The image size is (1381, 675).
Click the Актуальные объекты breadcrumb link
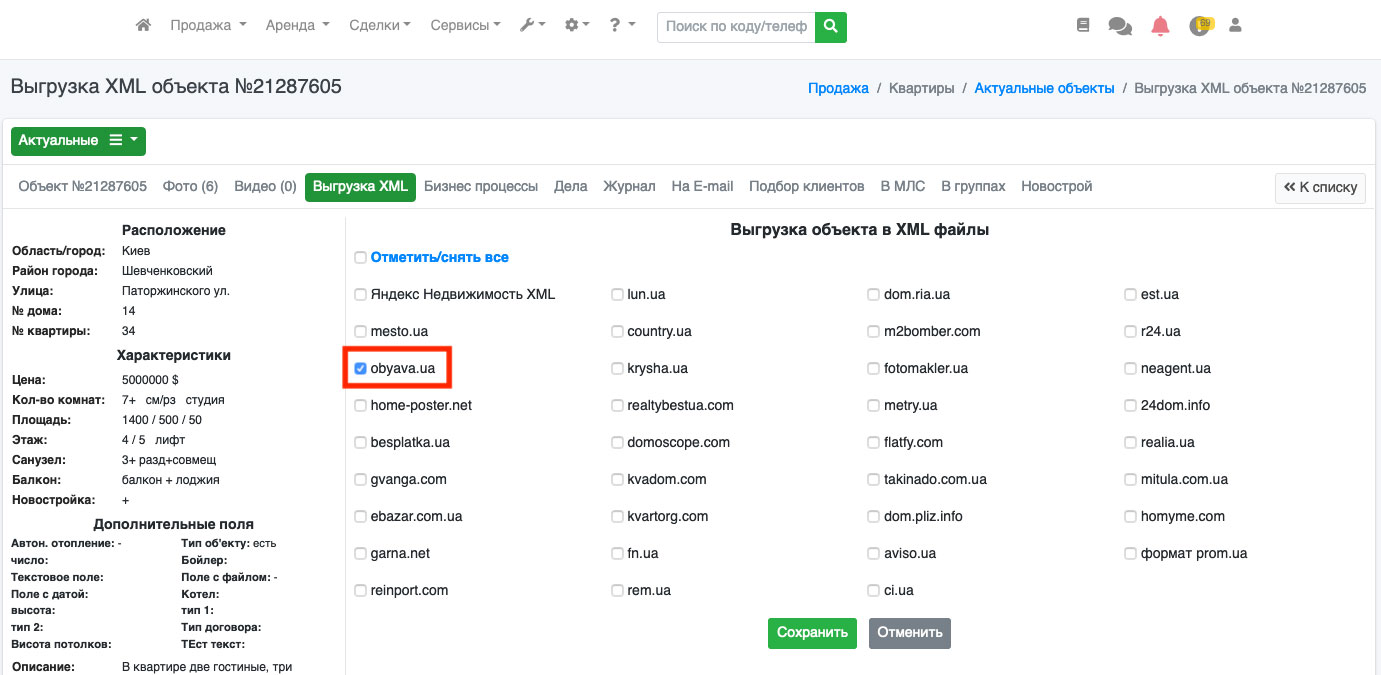pyautogui.click(x=1044, y=88)
